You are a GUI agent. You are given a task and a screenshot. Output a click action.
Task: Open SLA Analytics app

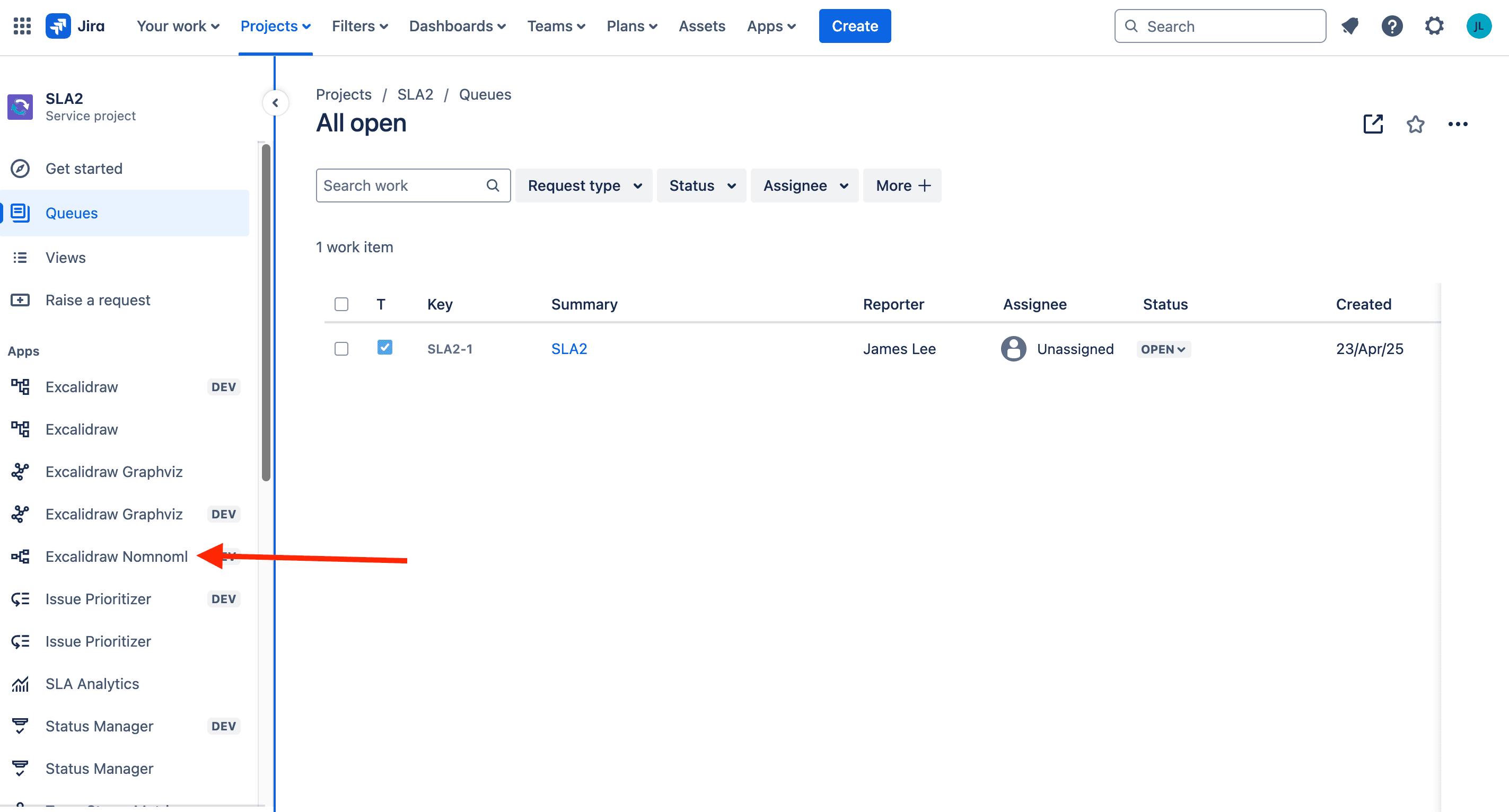coord(125,684)
